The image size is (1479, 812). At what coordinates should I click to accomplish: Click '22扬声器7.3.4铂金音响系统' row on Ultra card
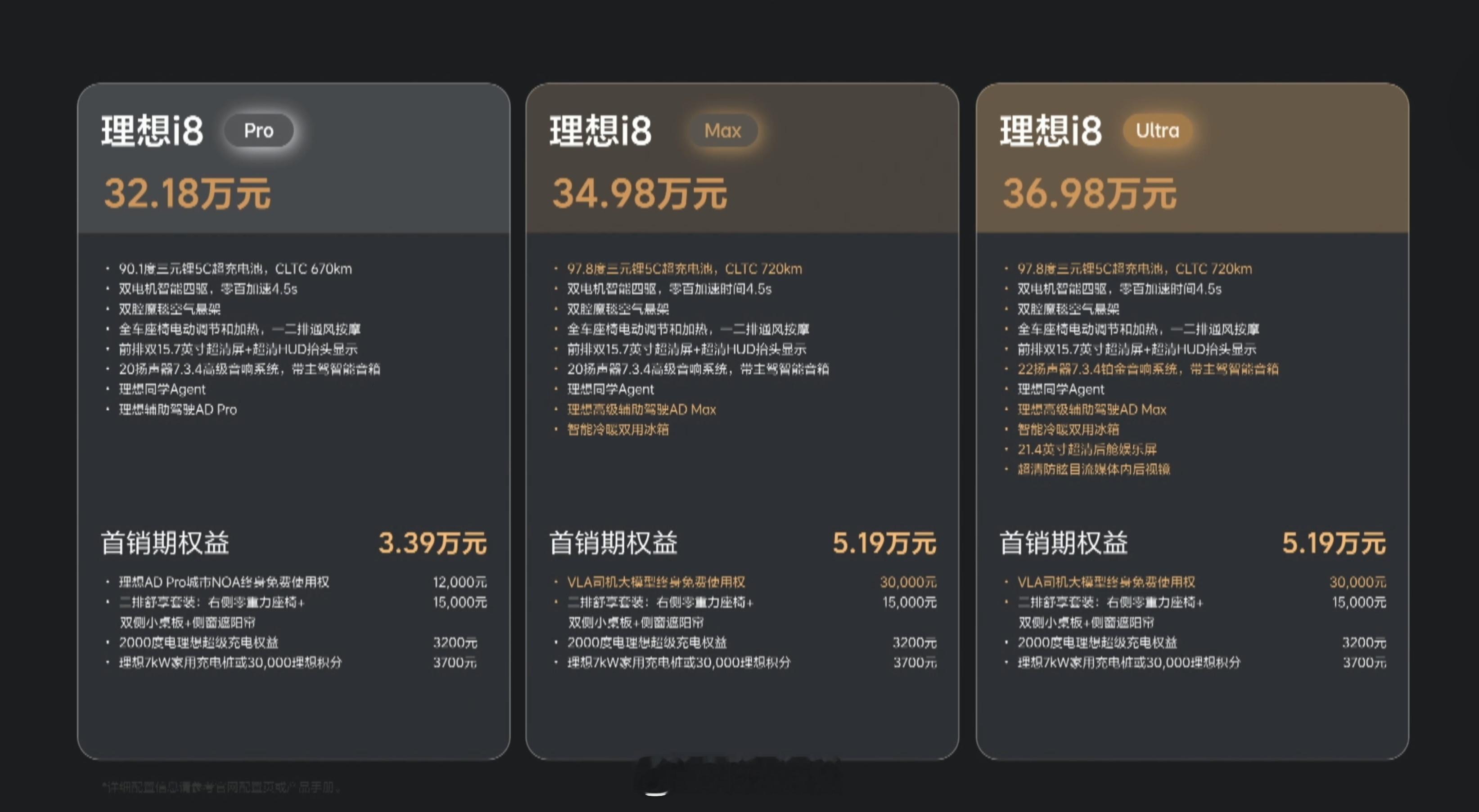click(x=1148, y=369)
